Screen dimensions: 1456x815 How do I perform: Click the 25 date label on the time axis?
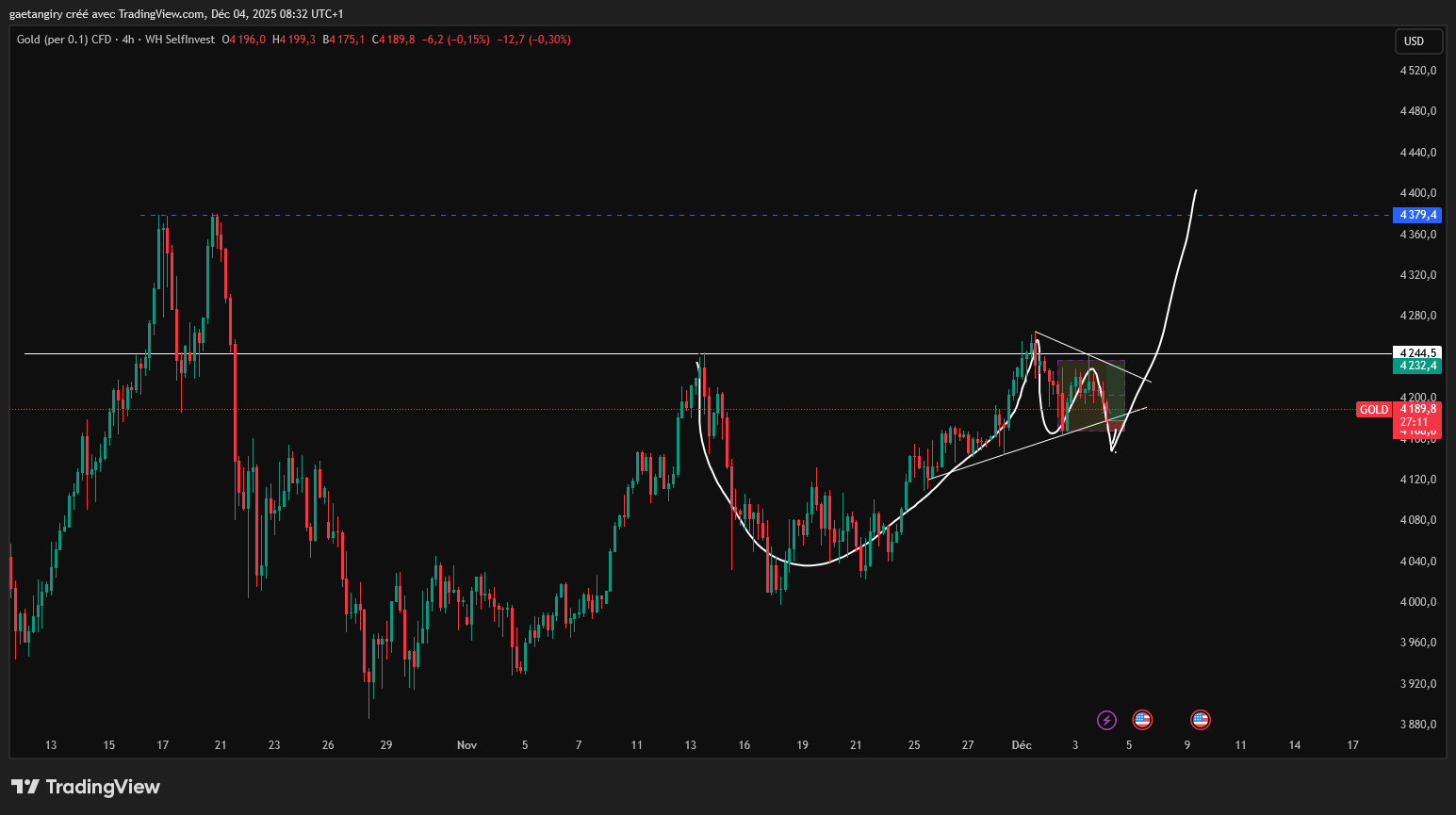point(914,745)
